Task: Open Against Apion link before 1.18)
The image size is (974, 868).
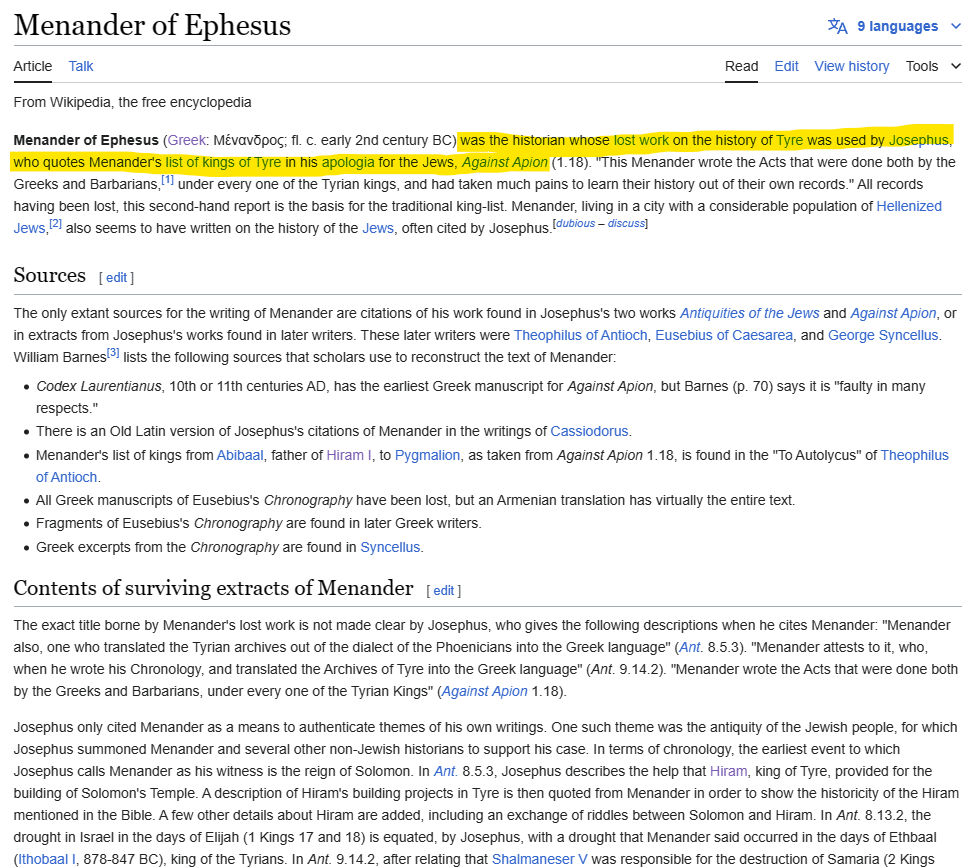Action: (485, 692)
